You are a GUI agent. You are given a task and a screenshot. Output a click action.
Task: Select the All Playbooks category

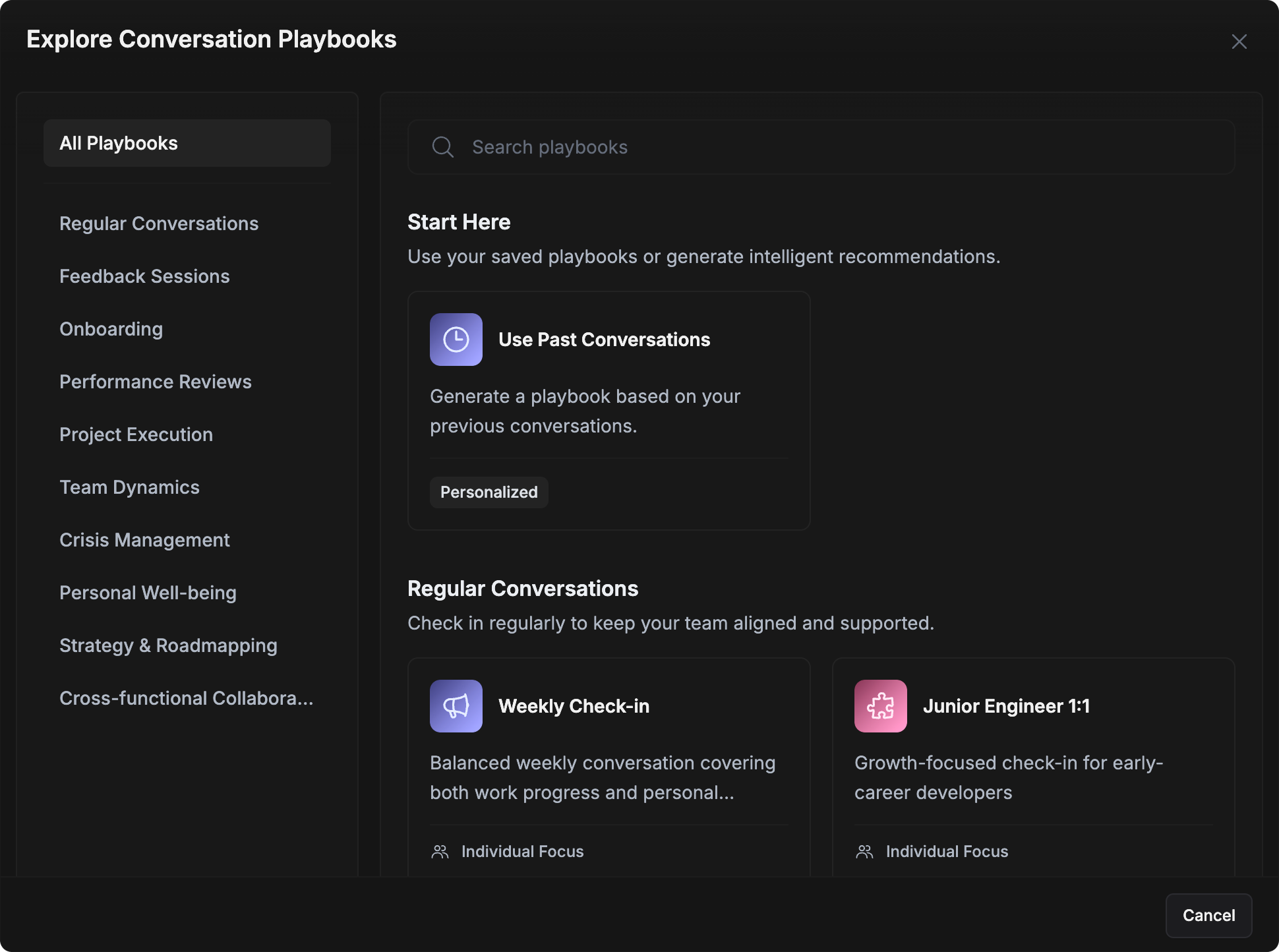coord(187,143)
